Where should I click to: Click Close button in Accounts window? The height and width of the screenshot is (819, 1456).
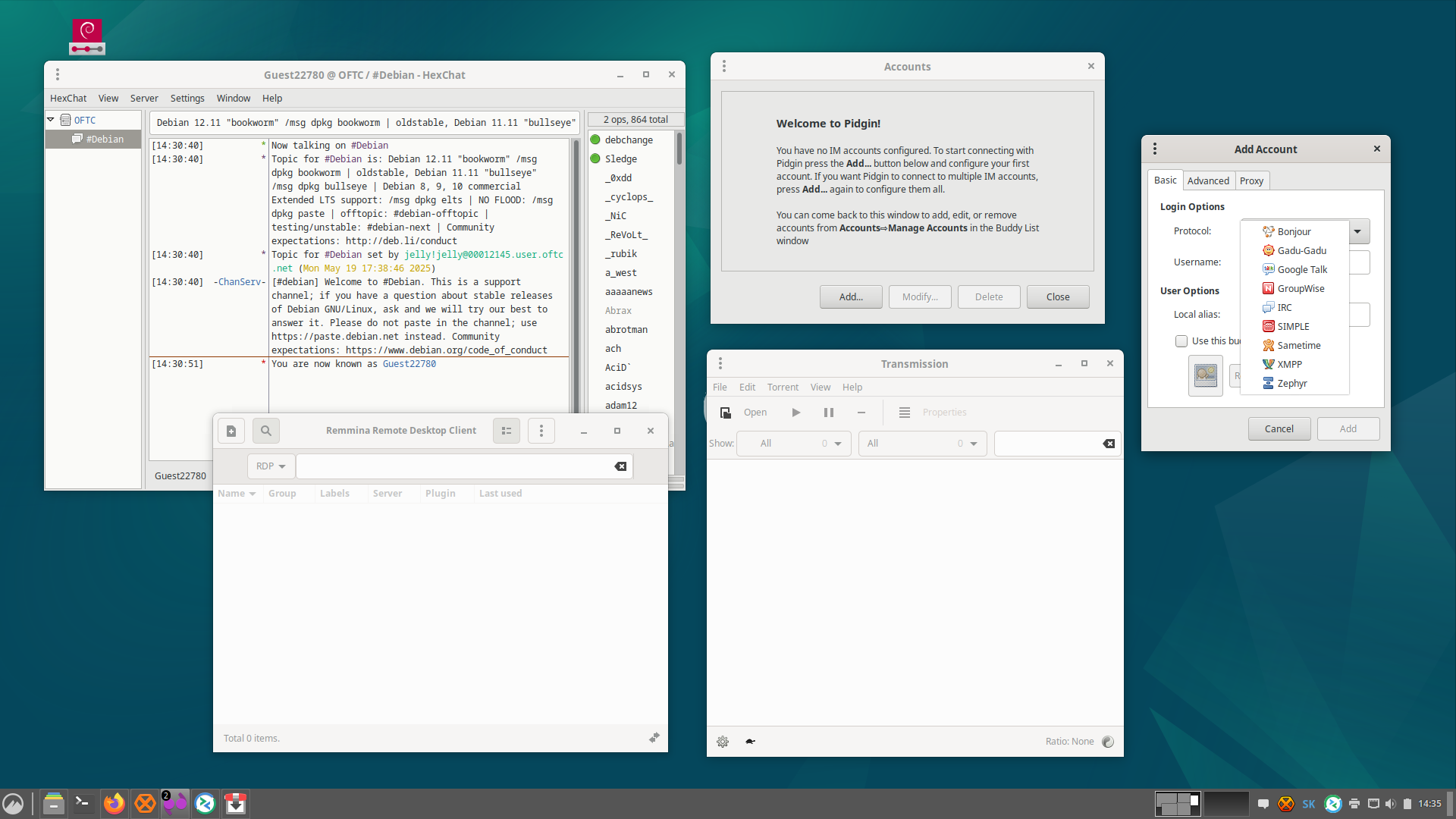1058,297
